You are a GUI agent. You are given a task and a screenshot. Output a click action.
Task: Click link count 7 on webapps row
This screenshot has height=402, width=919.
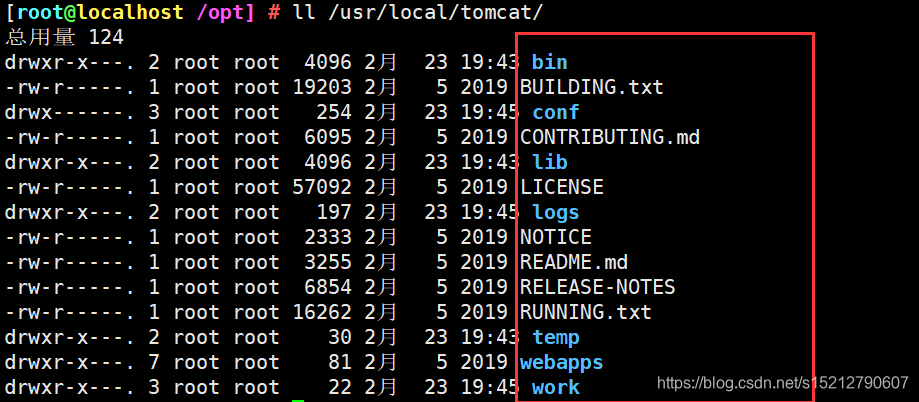coord(154,362)
